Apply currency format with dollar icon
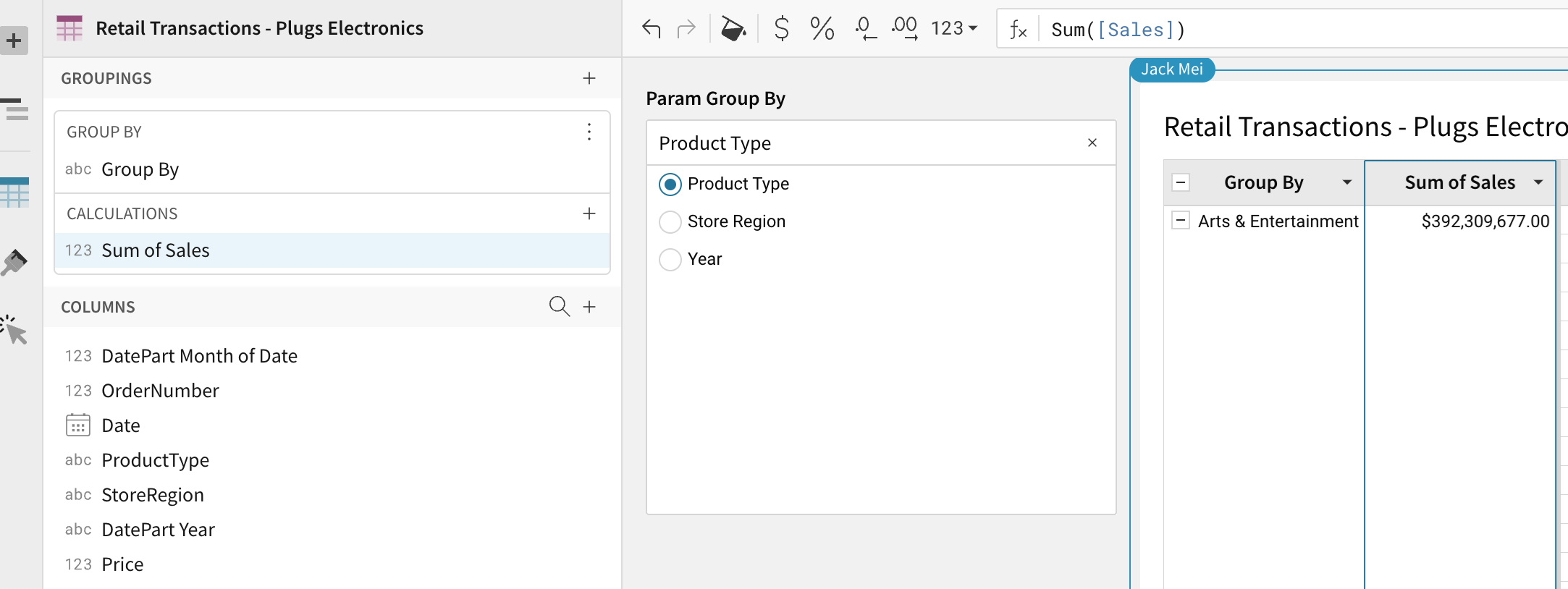The height and width of the screenshot is (589, 1568). [781, 29]
